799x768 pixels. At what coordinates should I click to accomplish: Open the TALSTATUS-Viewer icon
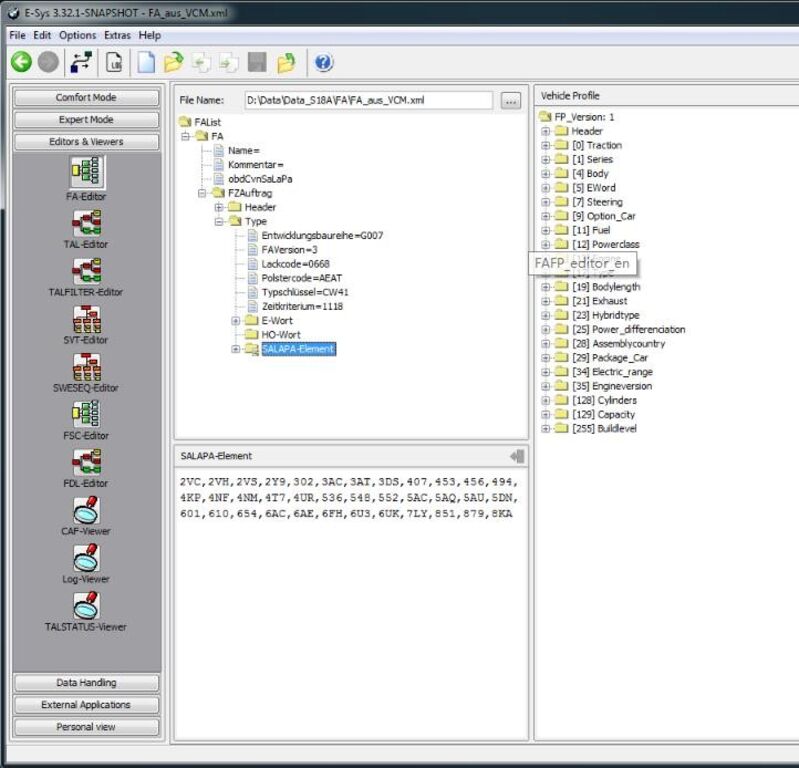[x=87, y=605]
